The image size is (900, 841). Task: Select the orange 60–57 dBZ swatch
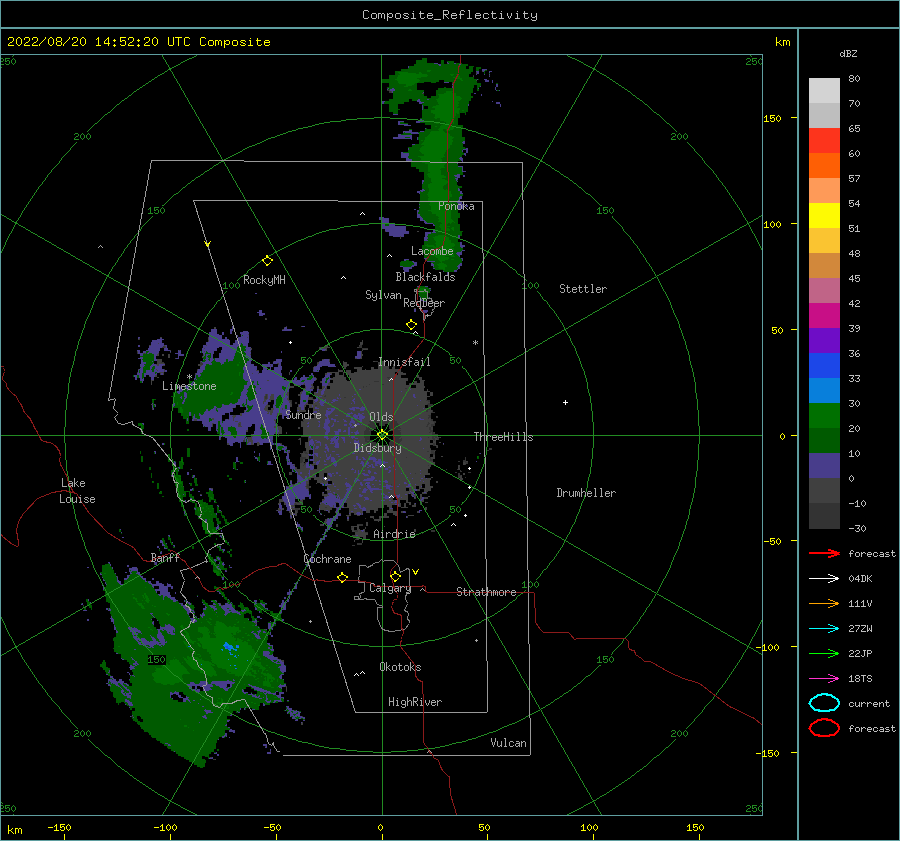[824, 166]
